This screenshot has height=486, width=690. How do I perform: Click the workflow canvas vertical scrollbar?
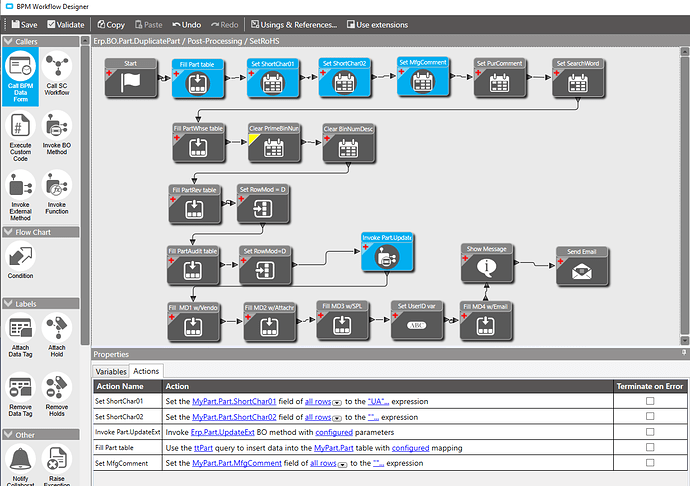click(x=684, y=195)
